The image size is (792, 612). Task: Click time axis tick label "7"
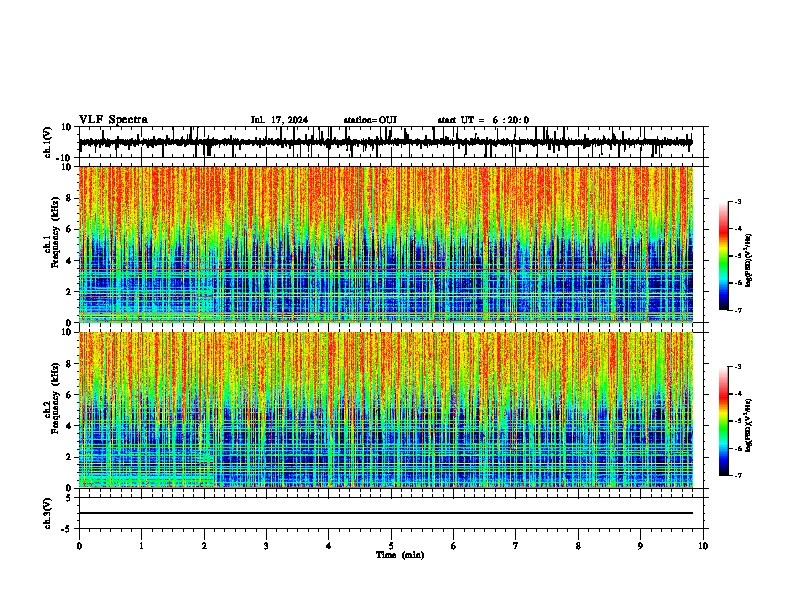tap(516, 546)
